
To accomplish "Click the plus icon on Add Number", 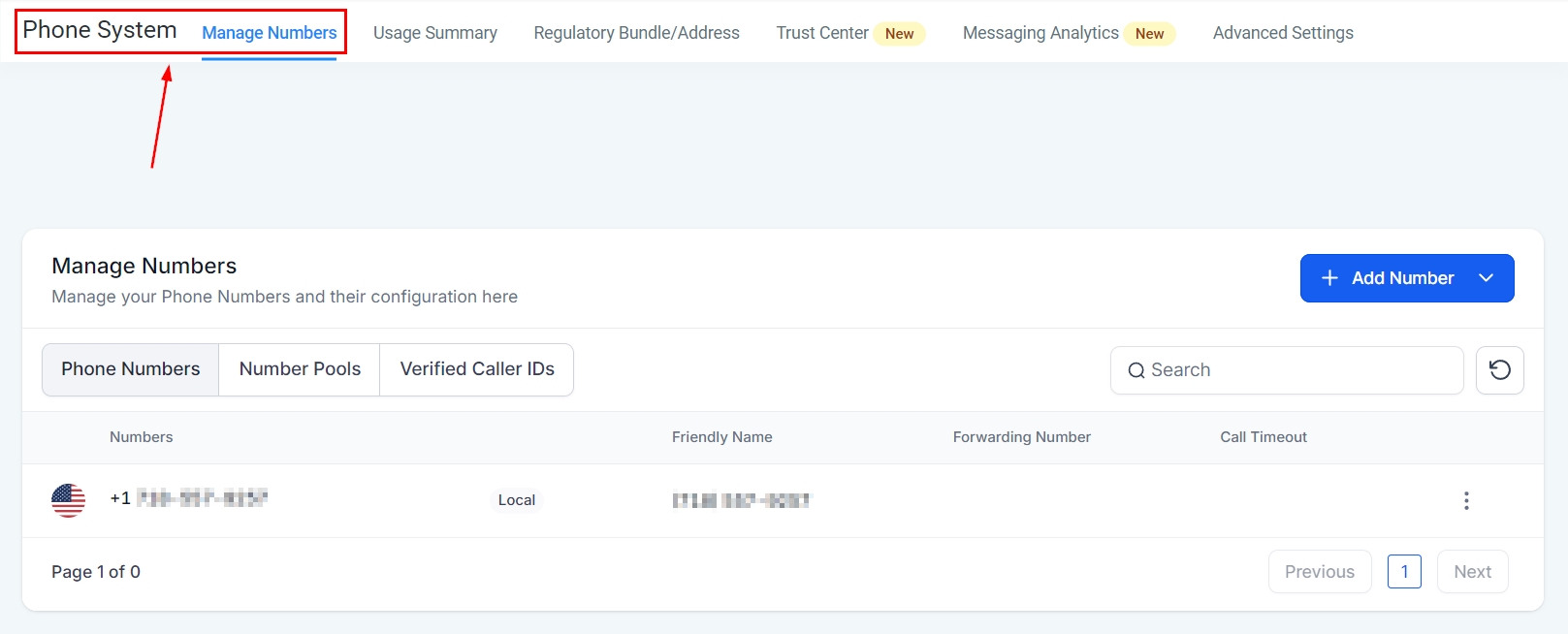I will [1329, 278].
